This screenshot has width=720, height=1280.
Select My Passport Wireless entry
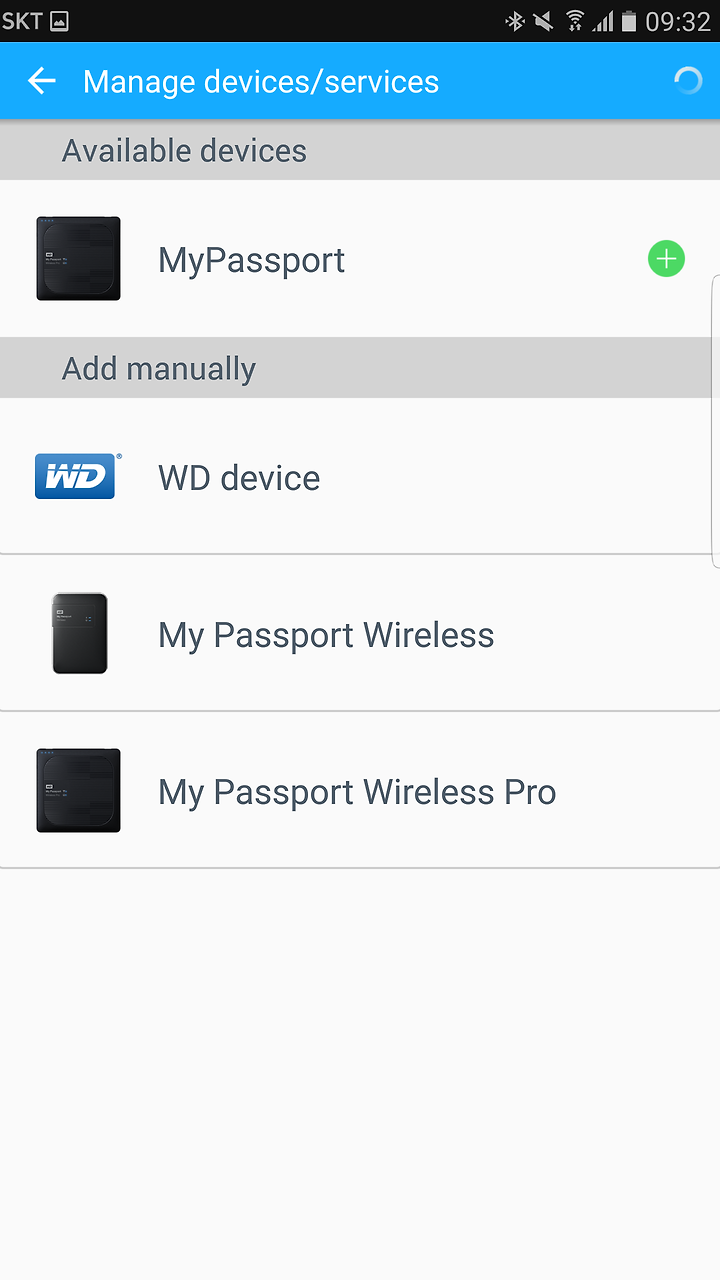(x=360, y=634)
